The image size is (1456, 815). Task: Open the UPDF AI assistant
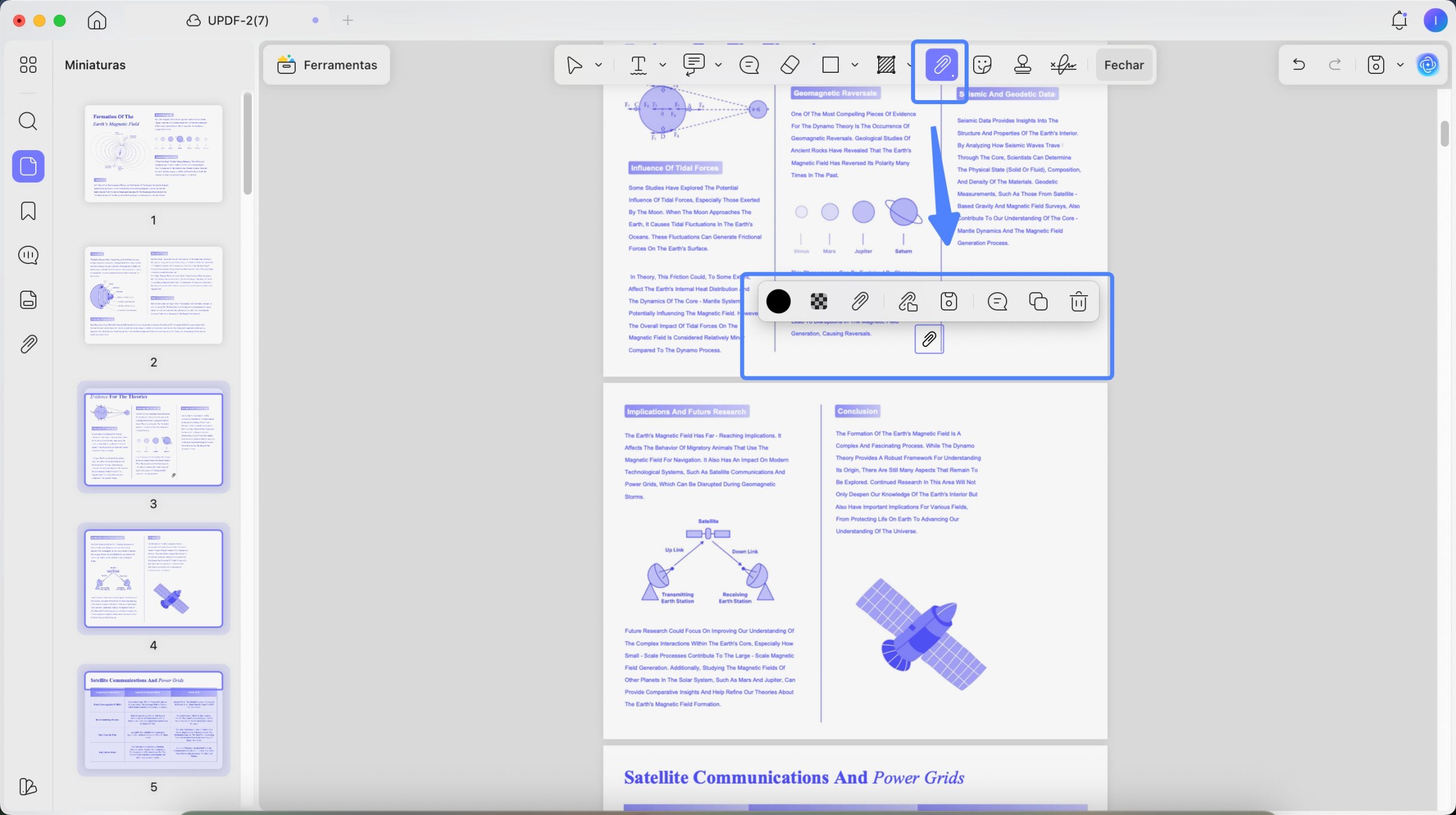point(1428,65)
